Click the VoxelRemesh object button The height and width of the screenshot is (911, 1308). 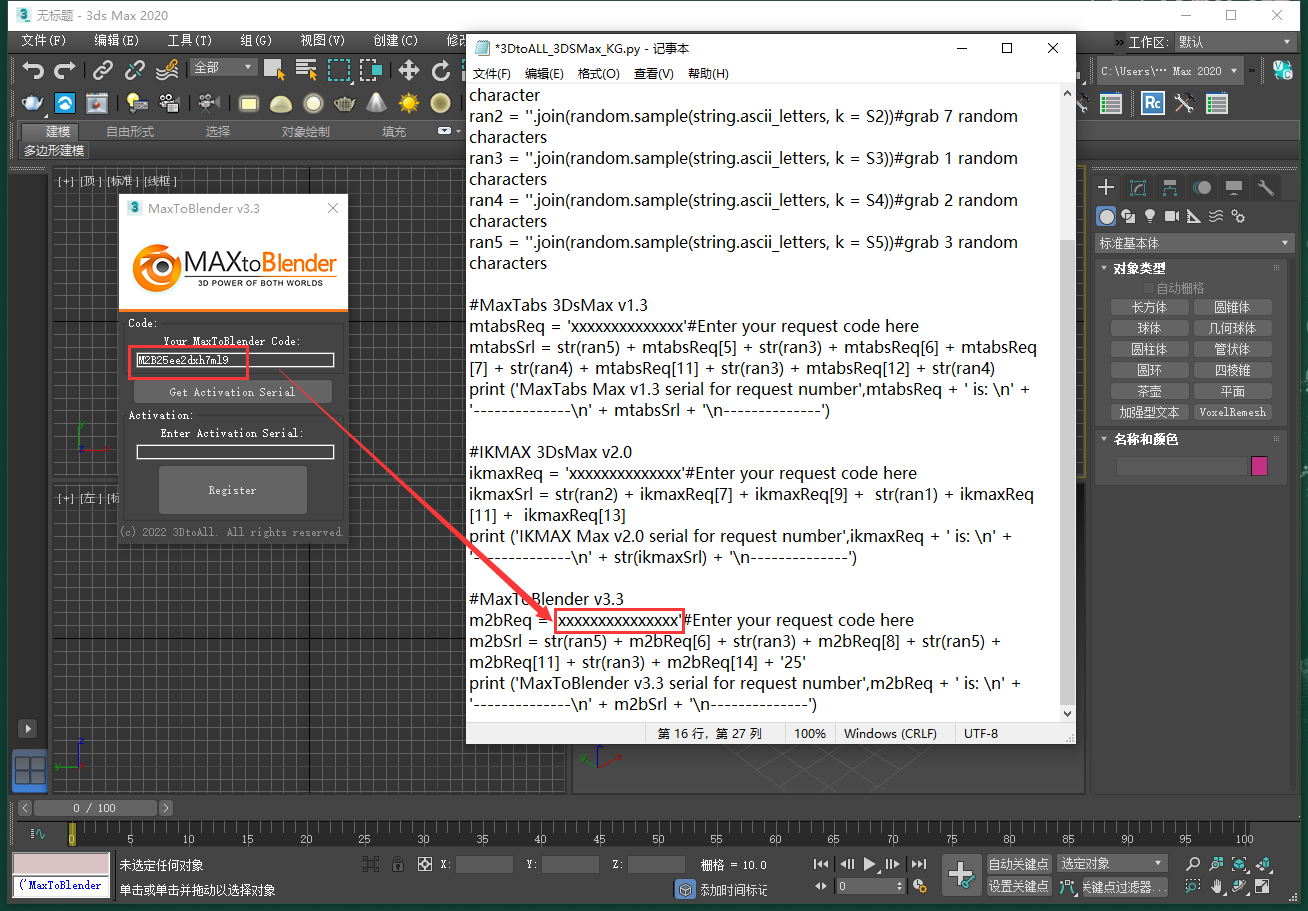(1232, 412)
